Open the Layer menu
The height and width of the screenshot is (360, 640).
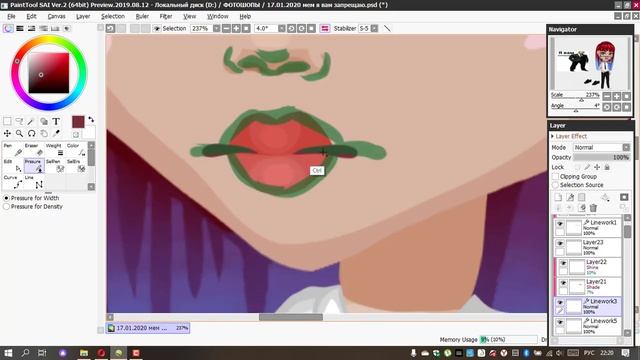click(x=83, y=16)
